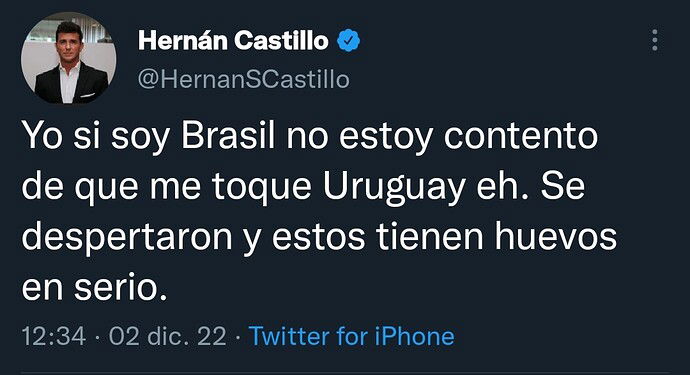
Task: Click the 02 dic. 22 tweet date
Action: click(x=168, y=336)
